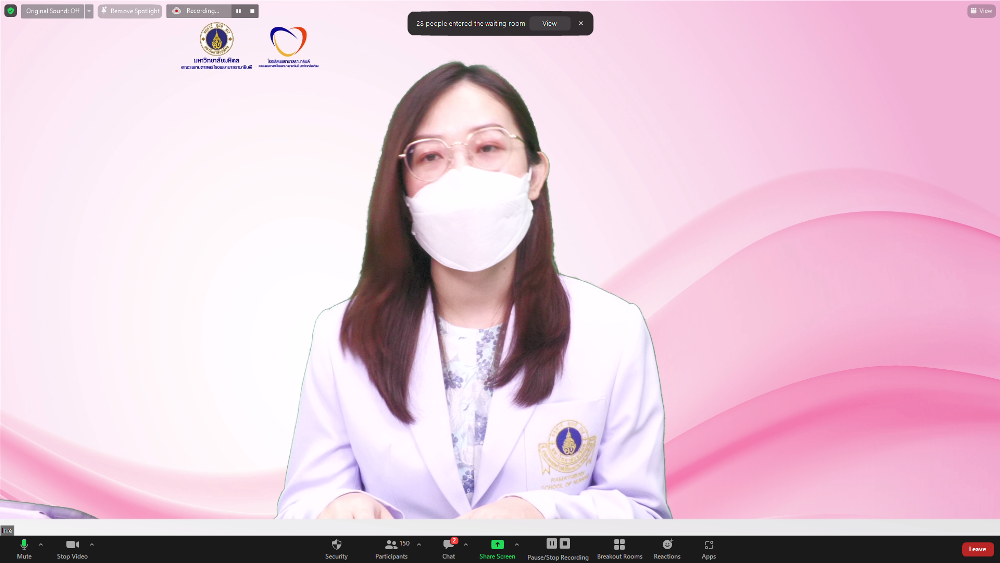Click the green Share Screen icon
The image size is (1000, 563).
coord(497,545)
